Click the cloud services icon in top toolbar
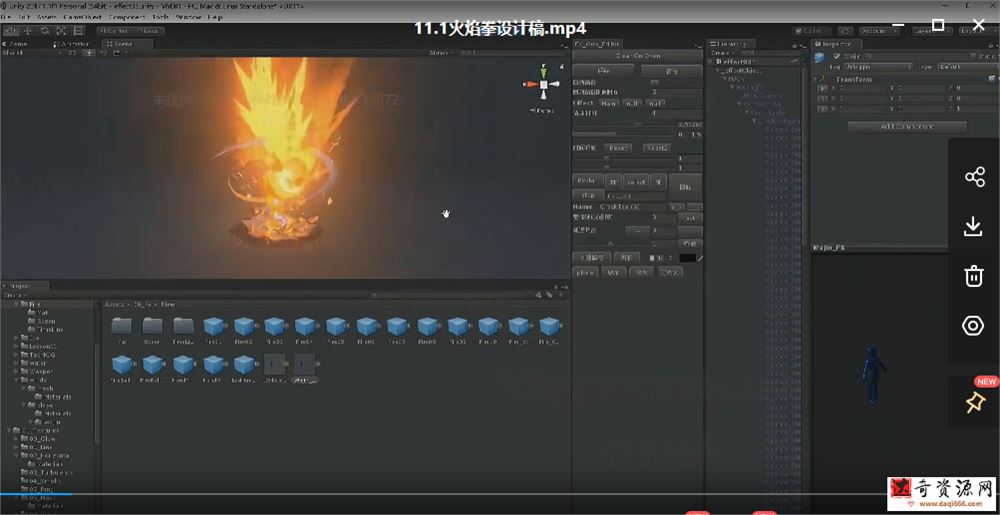This screenshot has height=515, width=1000. (846, 31)
